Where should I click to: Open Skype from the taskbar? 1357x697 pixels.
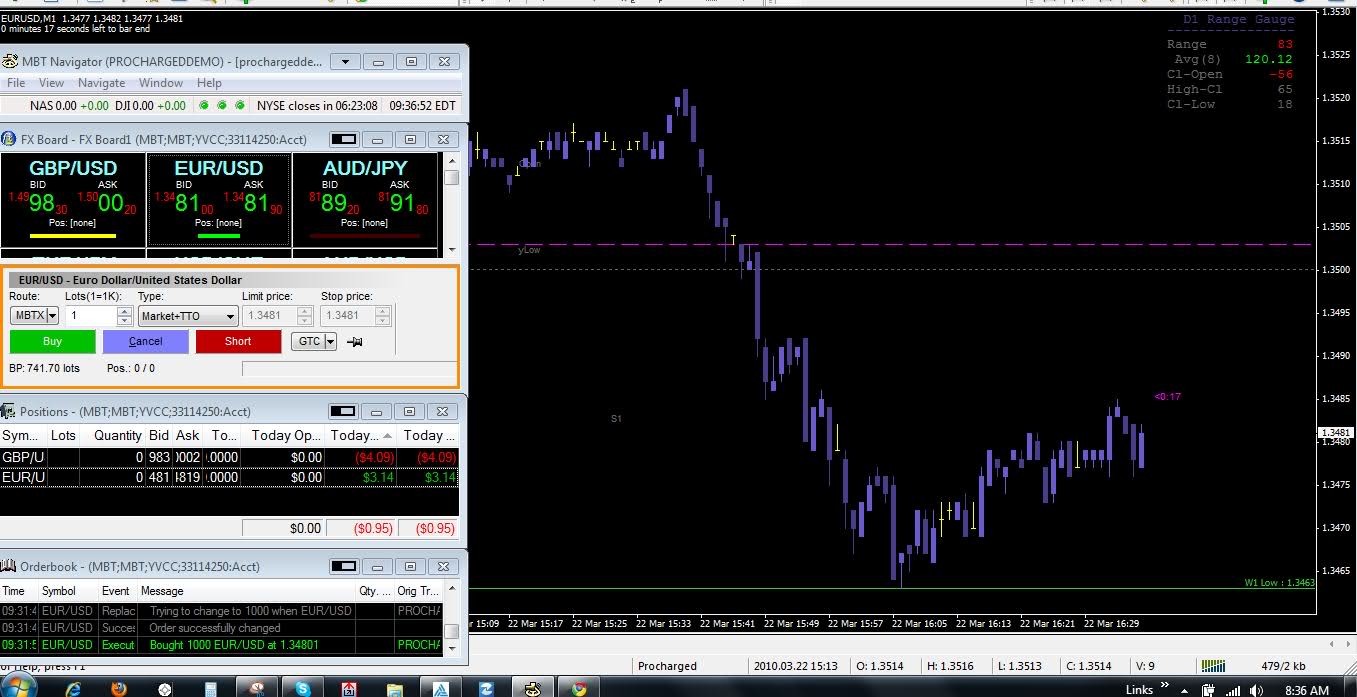[x=303, y=688]
